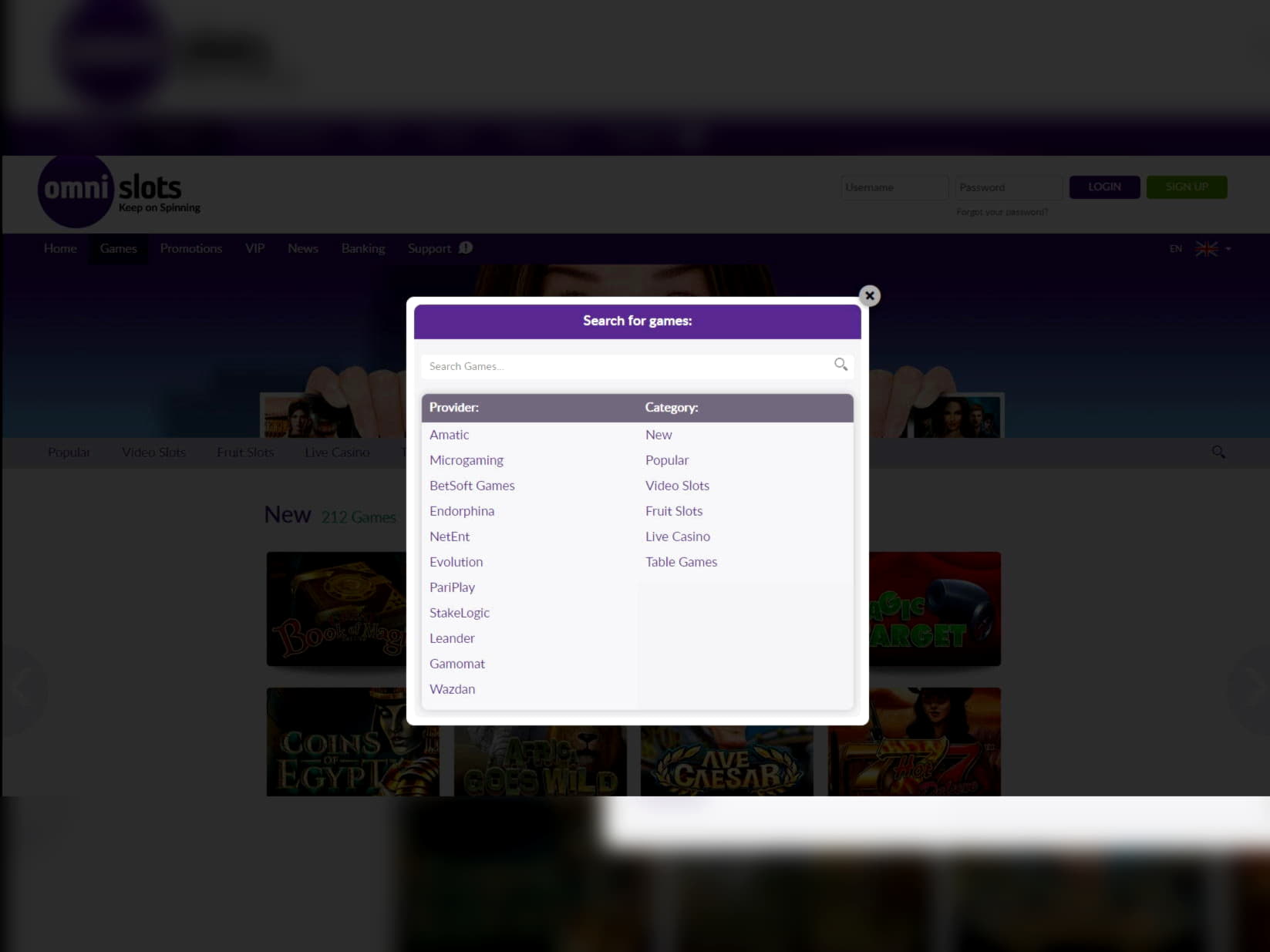1270x952 pixels.
Task: Close the Search for games popup
Action: (x=869, y=296)
